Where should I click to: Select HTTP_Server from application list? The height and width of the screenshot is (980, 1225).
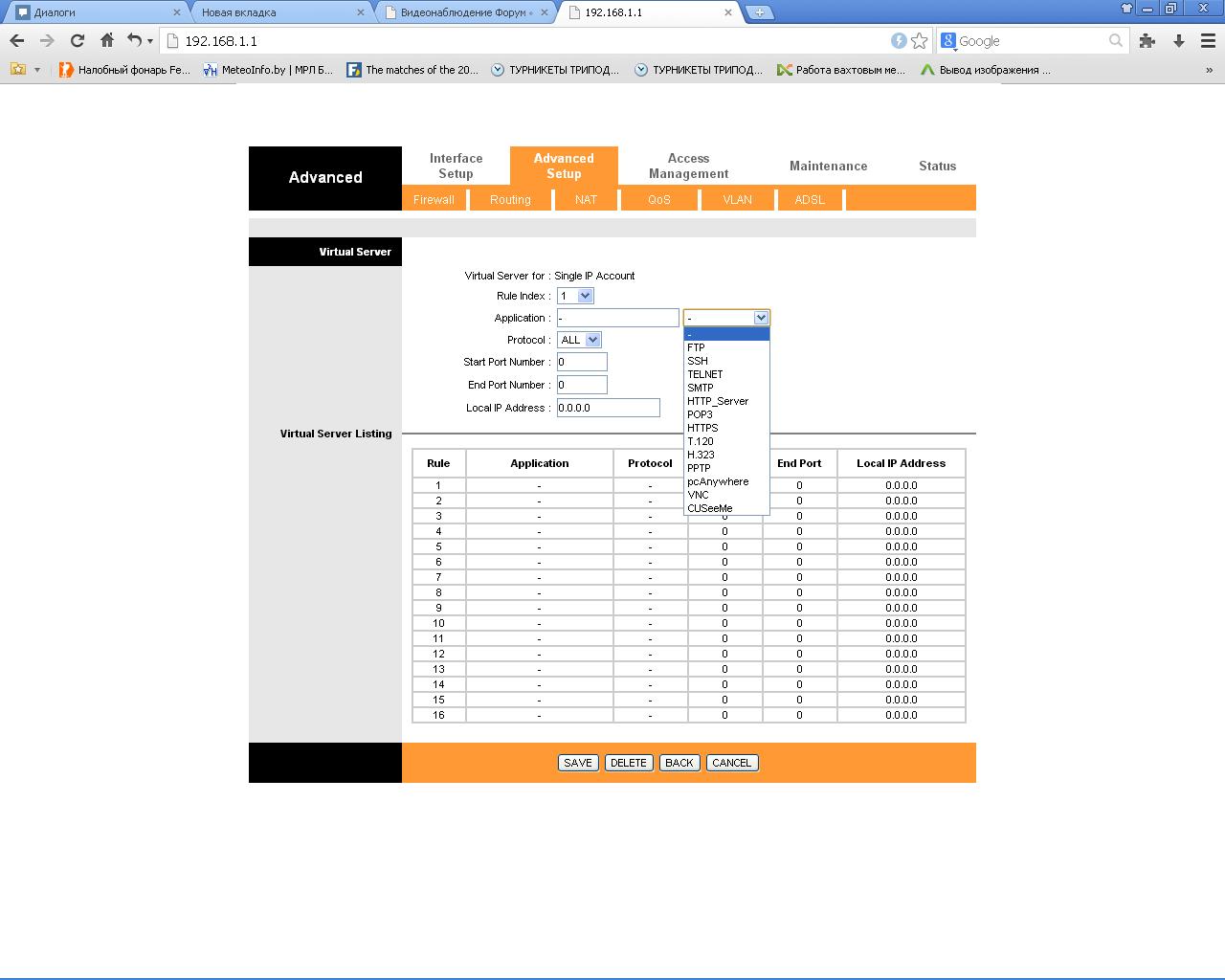(718, 401)
